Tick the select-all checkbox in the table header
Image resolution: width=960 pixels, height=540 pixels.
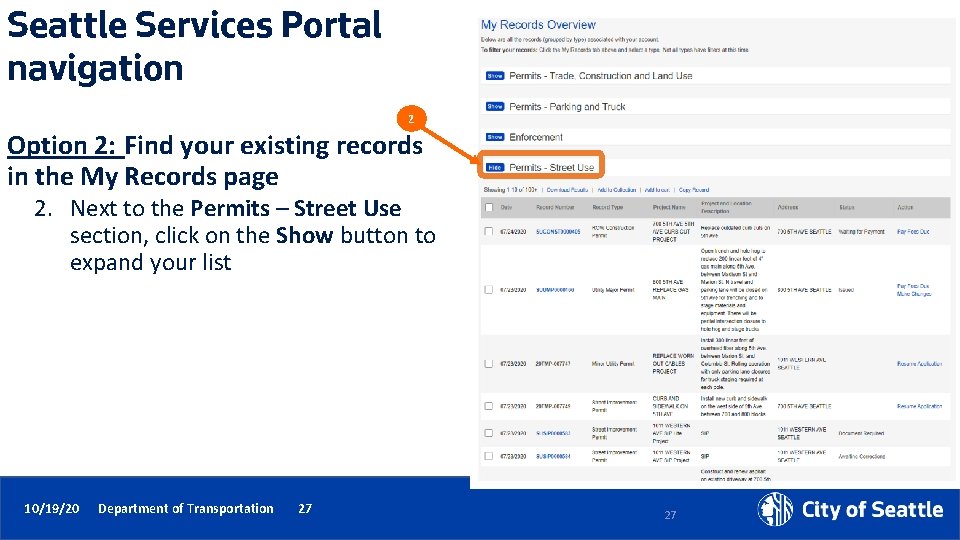489,208
